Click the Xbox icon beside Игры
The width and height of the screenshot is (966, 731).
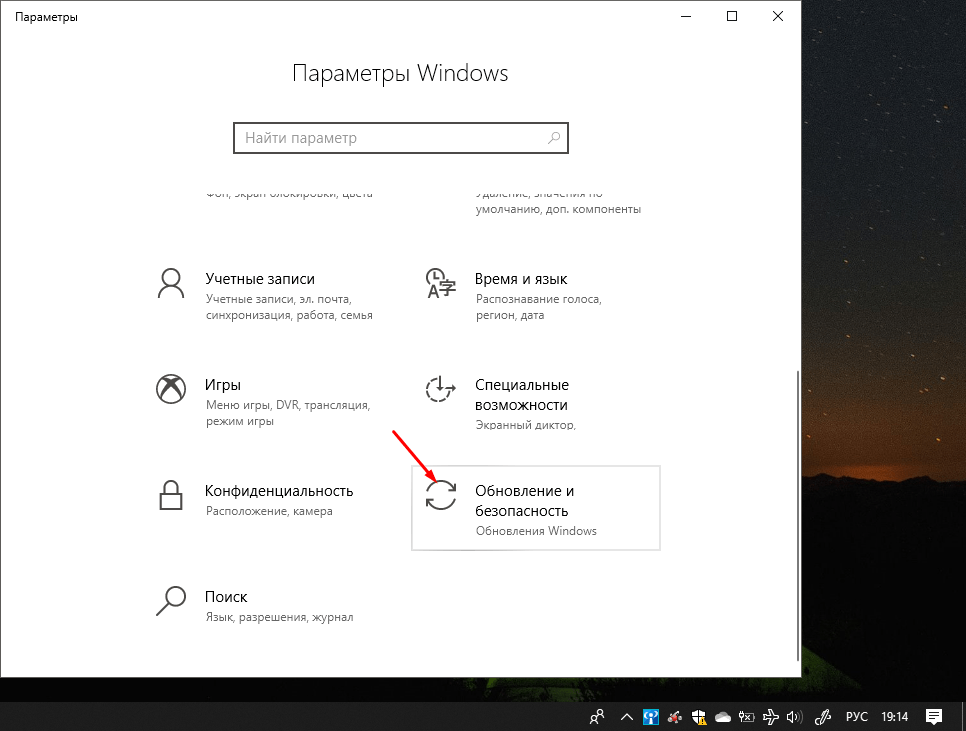coord(171,389)
